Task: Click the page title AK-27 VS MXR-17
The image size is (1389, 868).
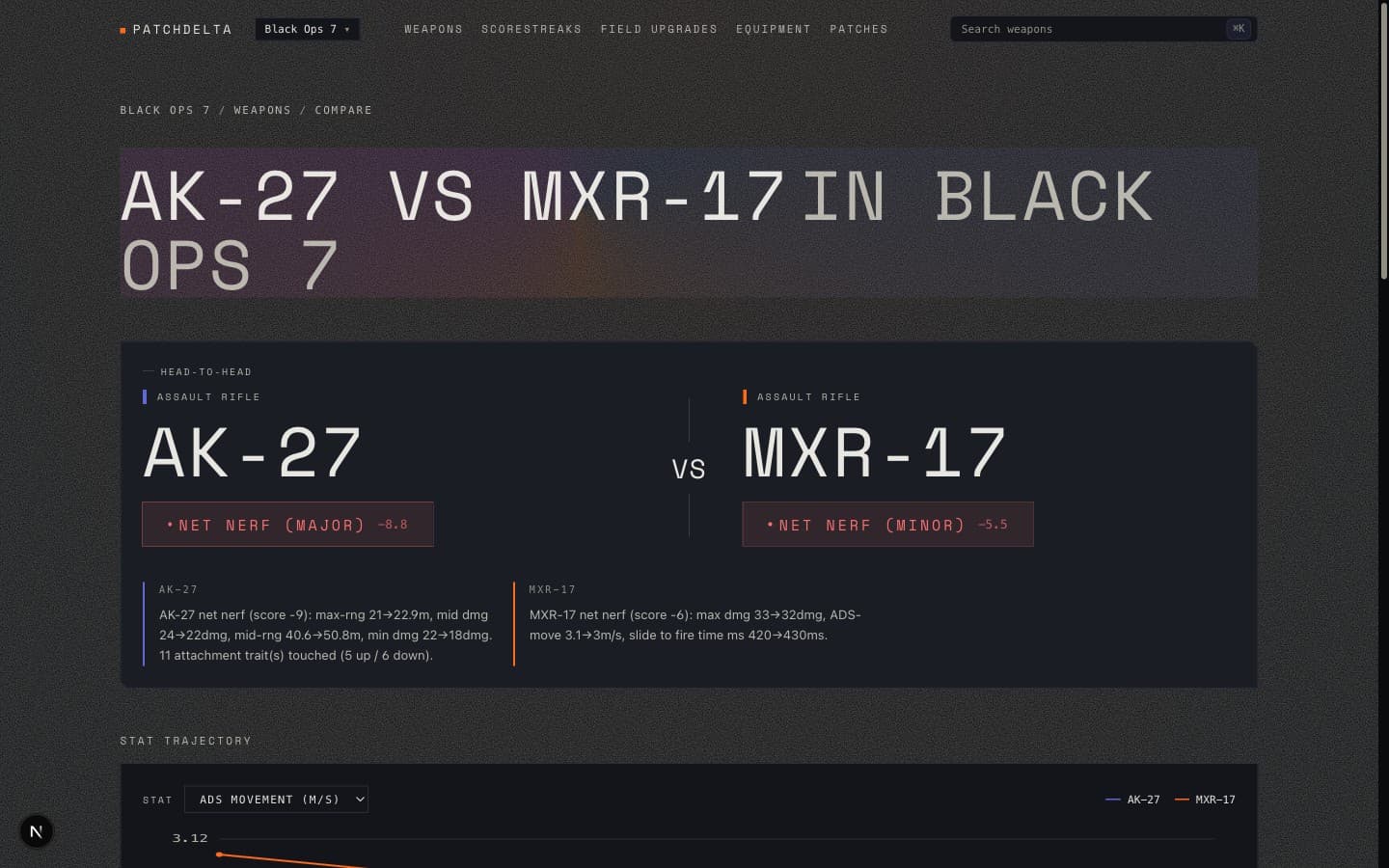Action: 453,197
